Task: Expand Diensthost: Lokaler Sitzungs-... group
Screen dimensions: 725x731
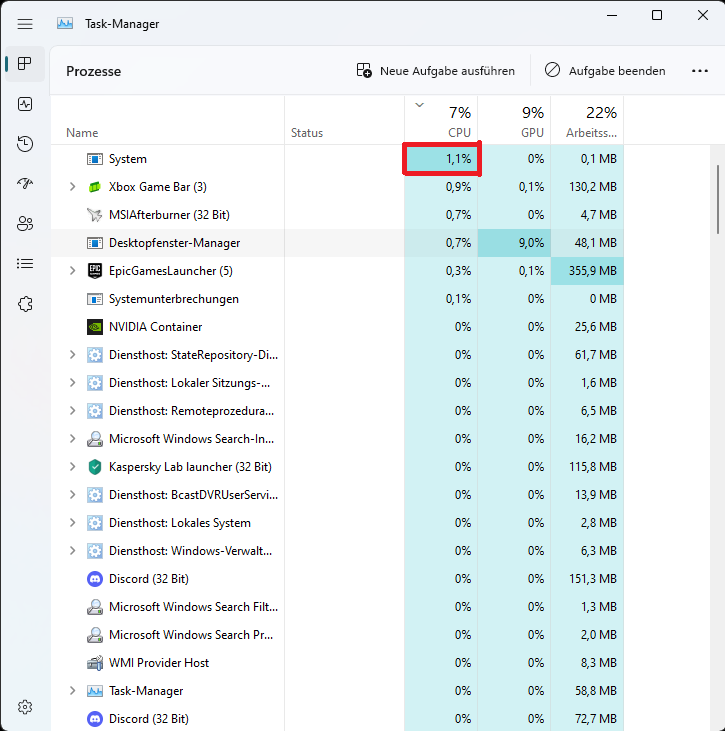Action: point(72,383)
